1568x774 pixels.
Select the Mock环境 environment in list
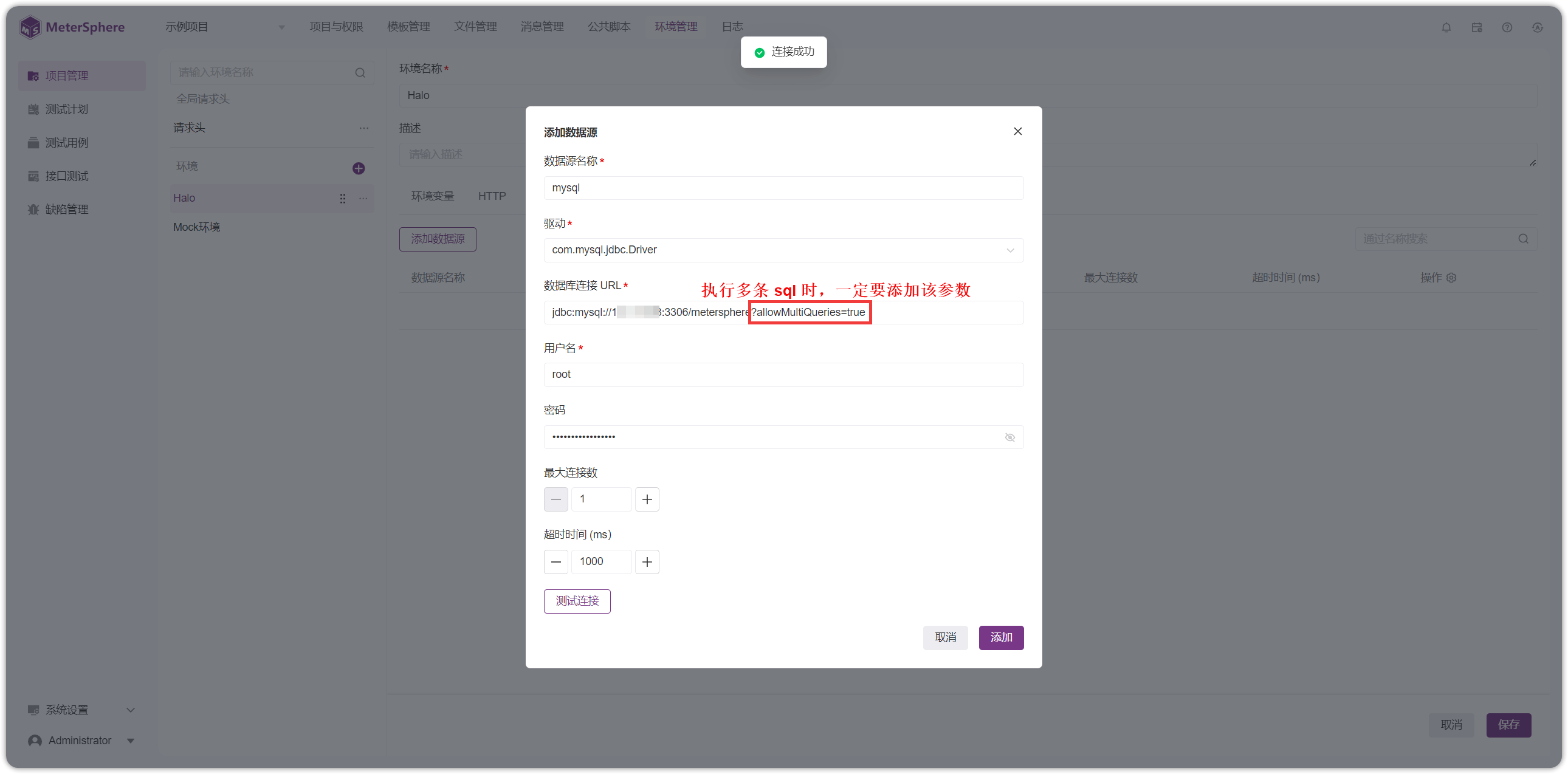point(272,228)
